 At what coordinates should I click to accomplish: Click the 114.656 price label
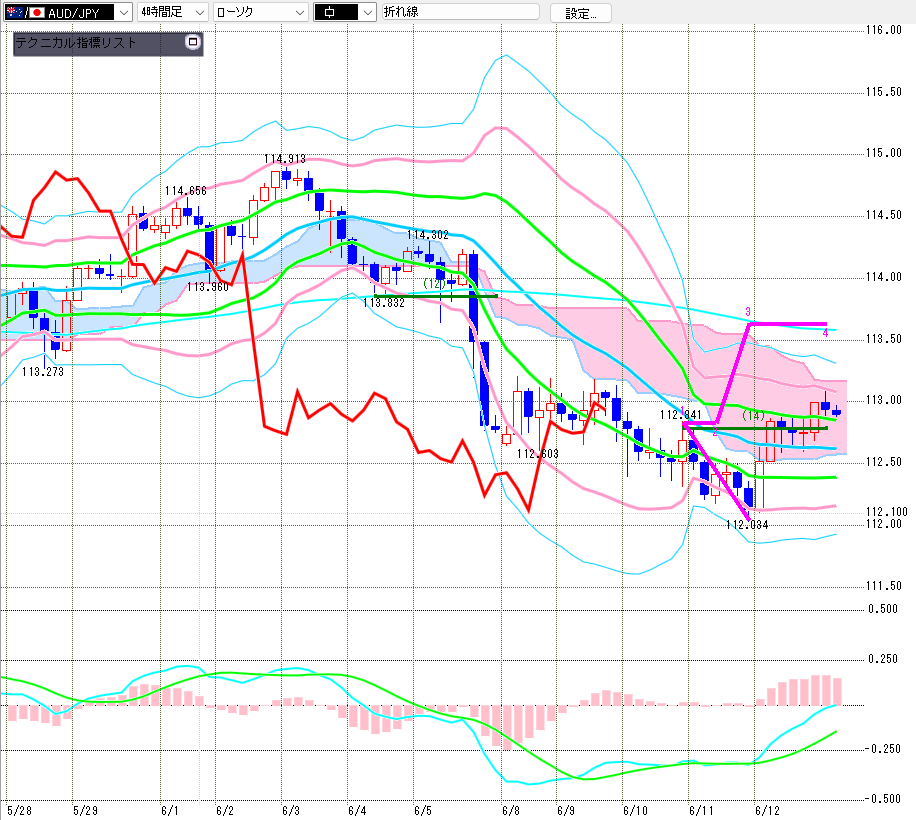(x=185, y=191)
